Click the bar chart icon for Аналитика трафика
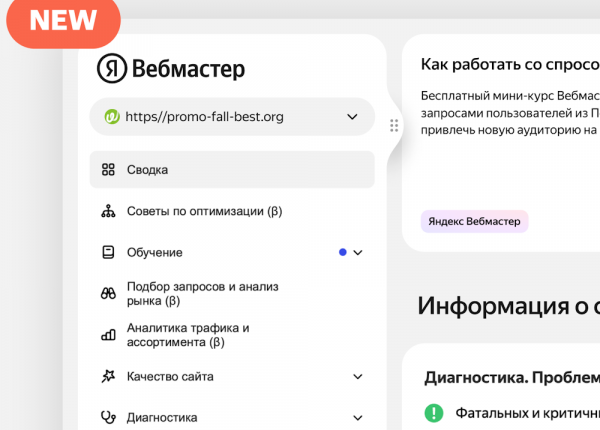Viewport: 600px width, 430px height. pos(109,335)
